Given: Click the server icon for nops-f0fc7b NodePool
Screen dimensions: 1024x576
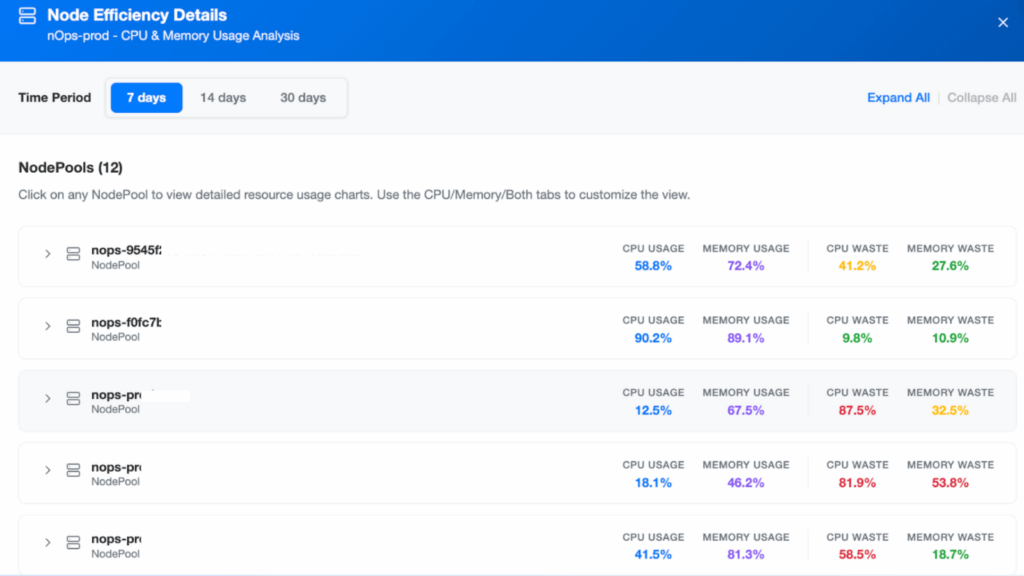Looking at the screenshot, I should [73, 326].
